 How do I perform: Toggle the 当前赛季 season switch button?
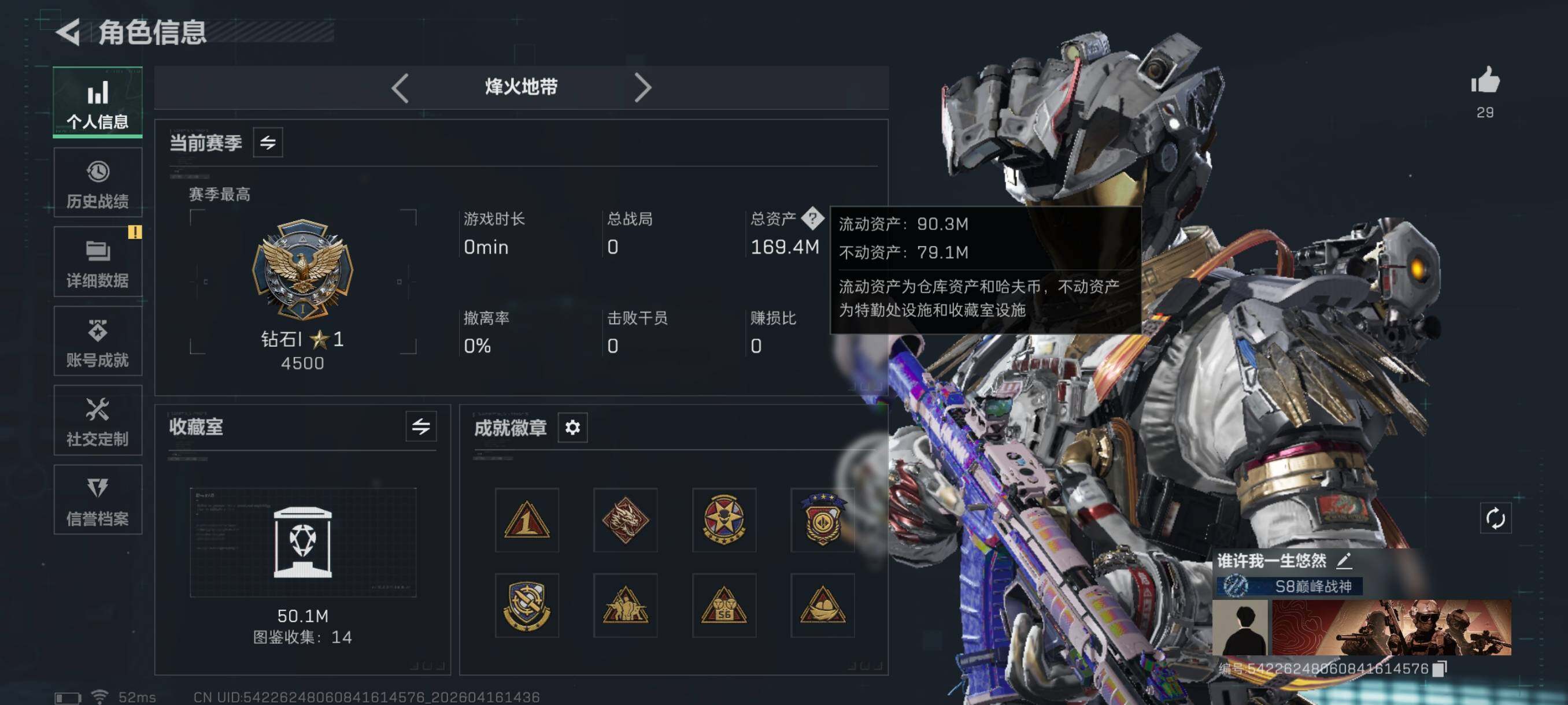point(268,142)
